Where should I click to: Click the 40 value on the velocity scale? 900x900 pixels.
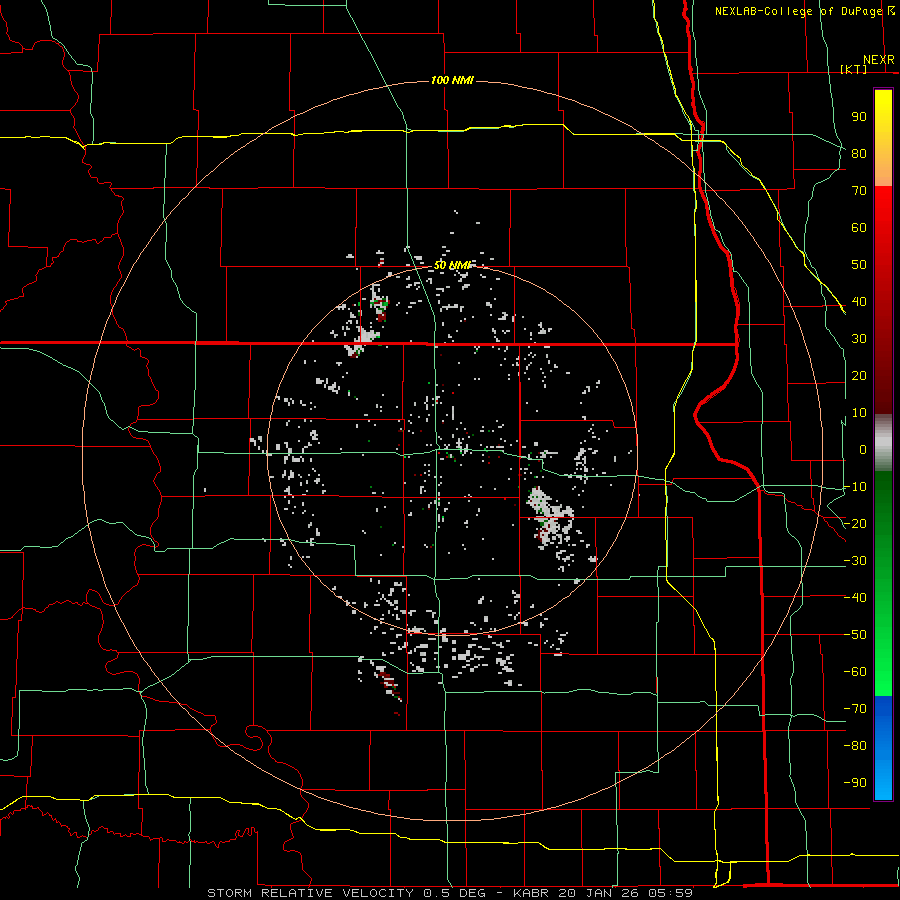click(x=859, y=302)
